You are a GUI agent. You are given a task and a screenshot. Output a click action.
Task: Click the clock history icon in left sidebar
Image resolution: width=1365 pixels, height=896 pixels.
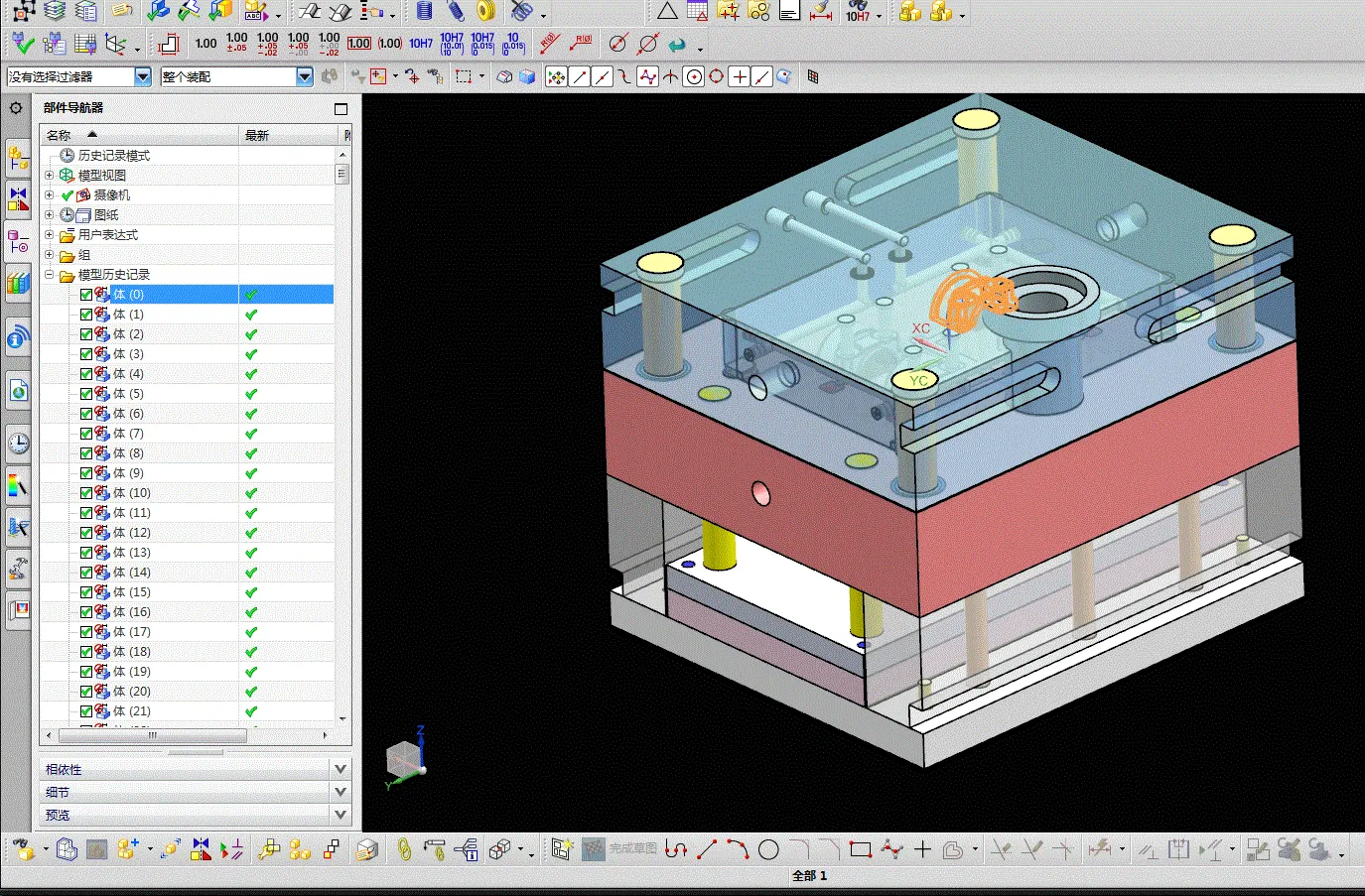(18, 443)
